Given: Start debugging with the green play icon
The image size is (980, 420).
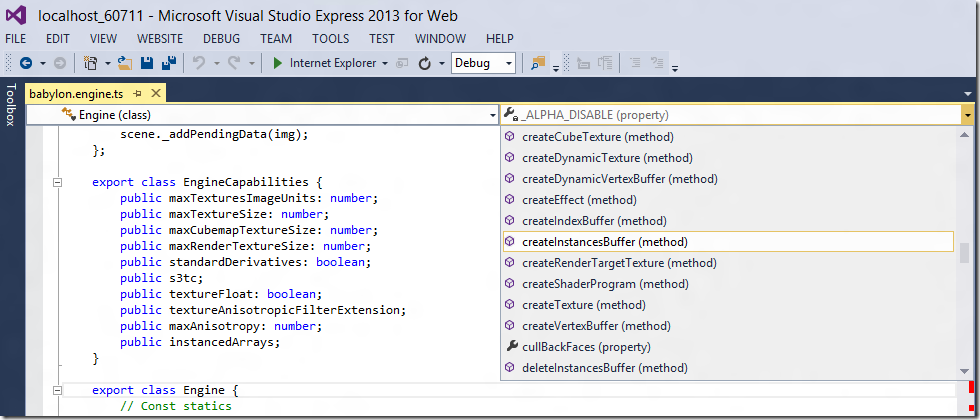Looking at the screenshot, I should [x=278, y=63].
